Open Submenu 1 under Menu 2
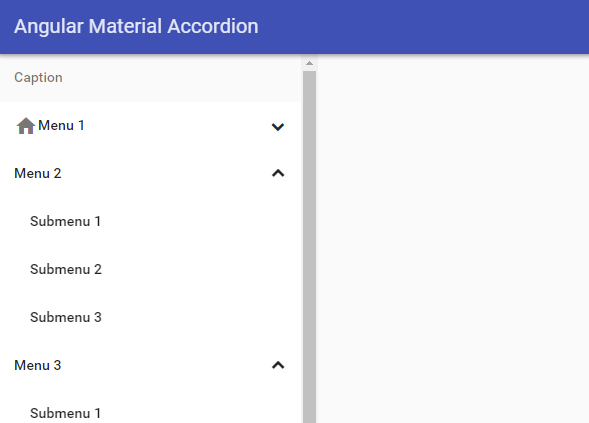This screenshot has height=423, width=589. (65, 222)
